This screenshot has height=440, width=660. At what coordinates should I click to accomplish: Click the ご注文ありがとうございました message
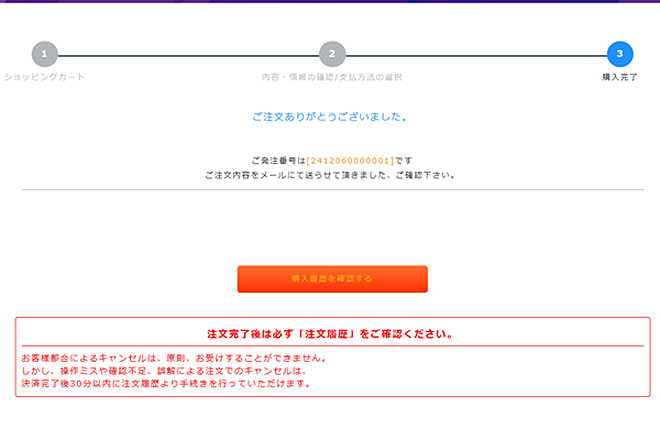(x=330, y=117)
